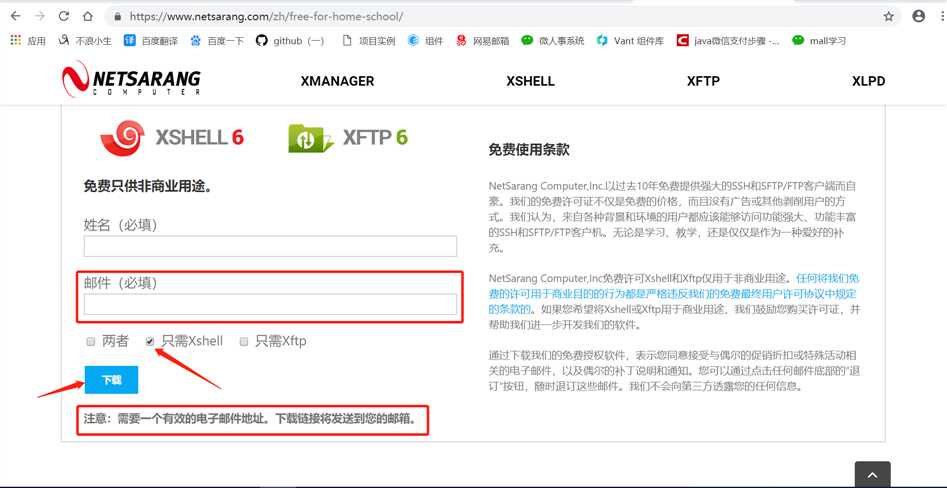947x488 pixels.
Task: Open the blue license terms link
Action: tap(673, 294)
